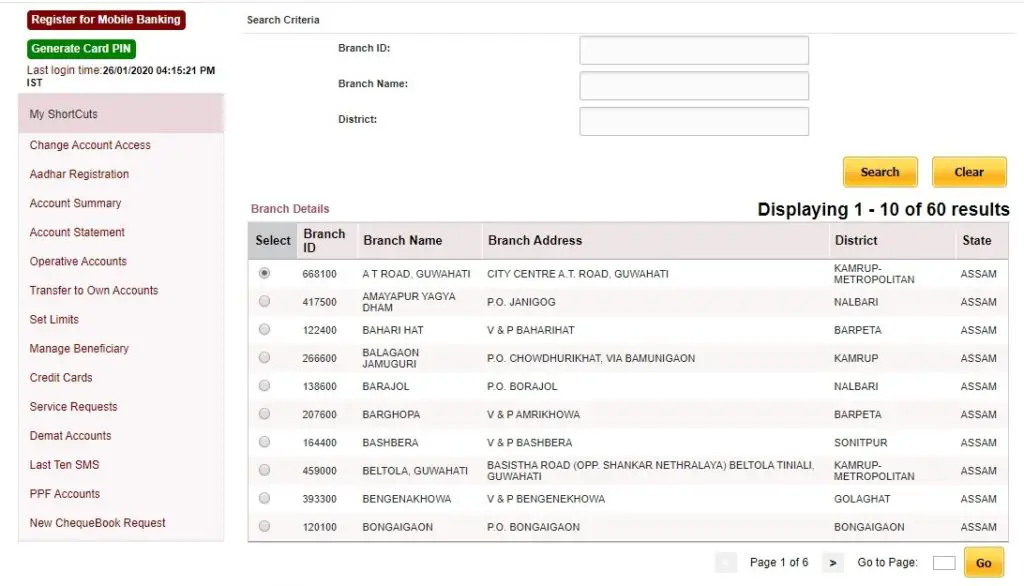Click Displaying 1 - 10 of 60 results text
Viewport: 1024px width, 586px height.
(883, 210)
